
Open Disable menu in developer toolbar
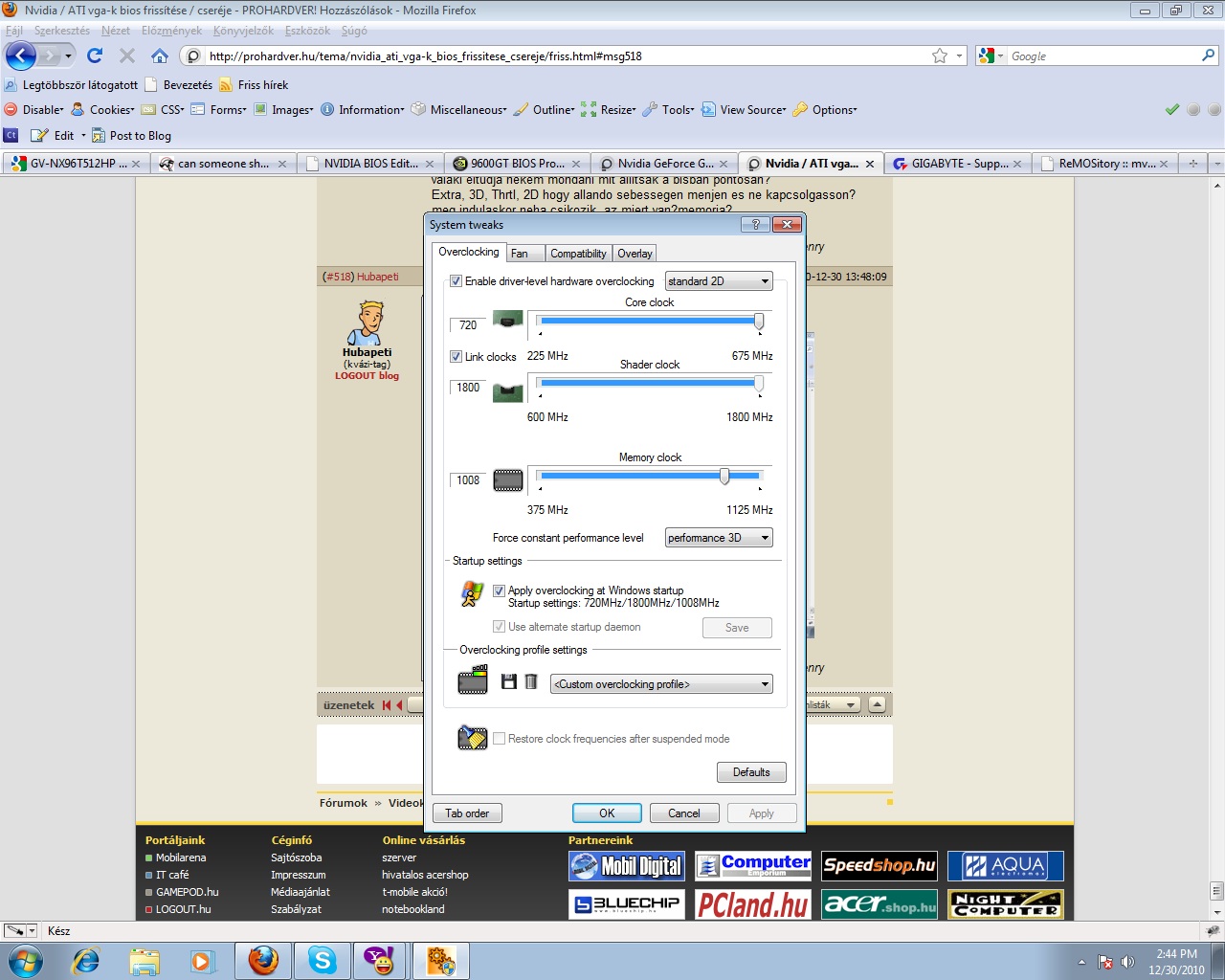tap(34, 109)
